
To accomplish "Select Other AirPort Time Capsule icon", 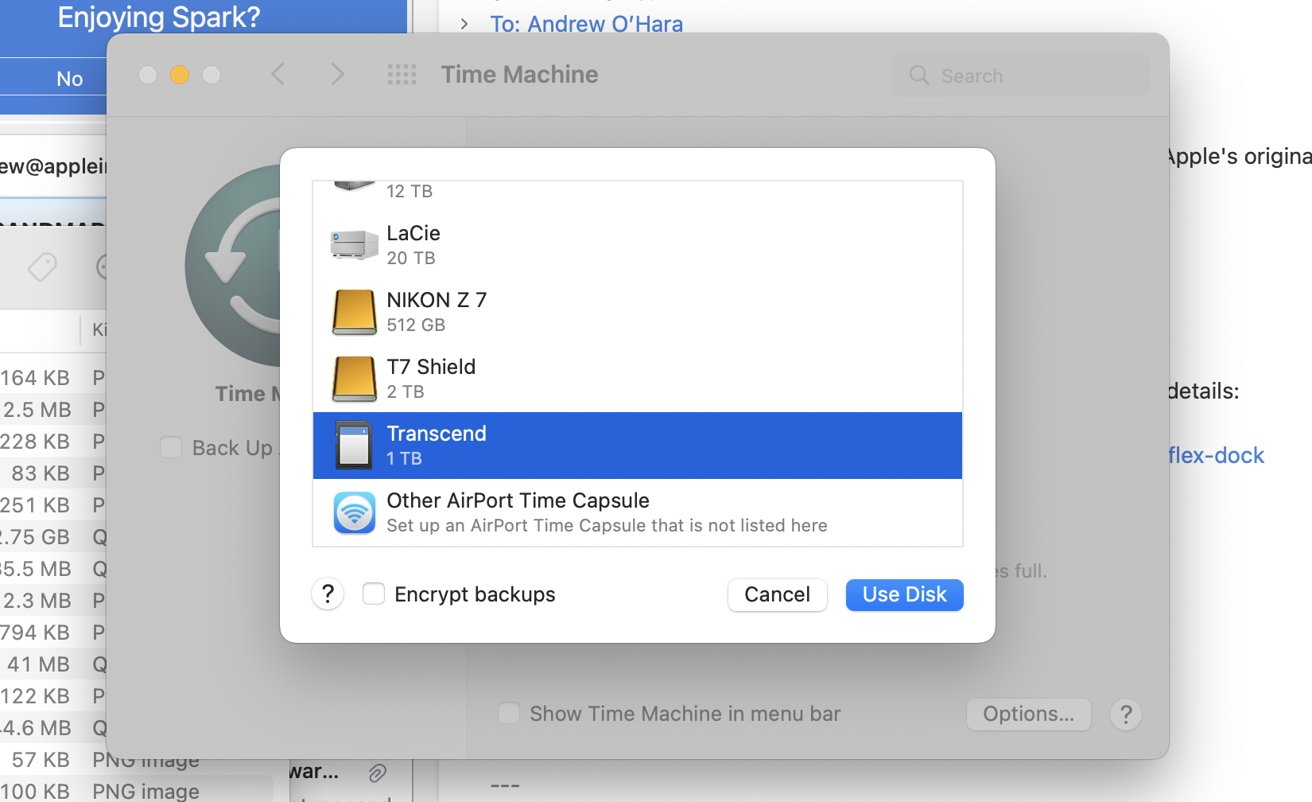I will [354, 512].
